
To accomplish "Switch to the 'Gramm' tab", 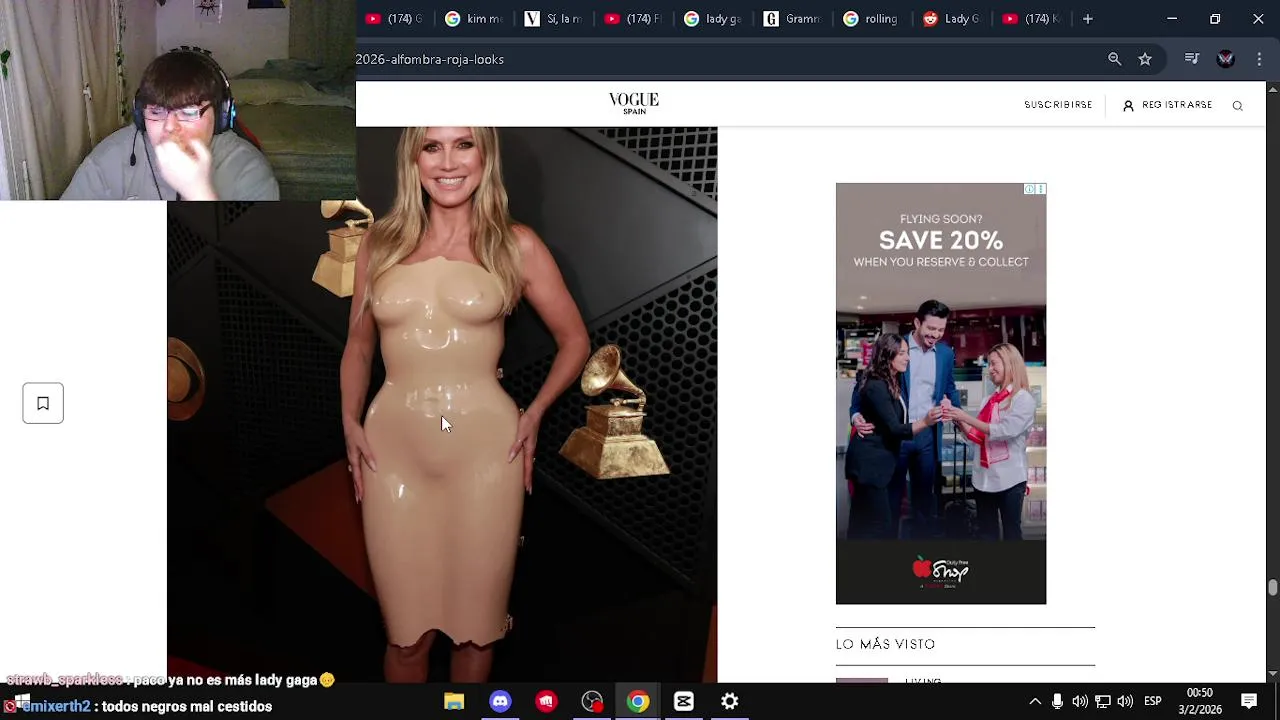I will click(794, 18).
